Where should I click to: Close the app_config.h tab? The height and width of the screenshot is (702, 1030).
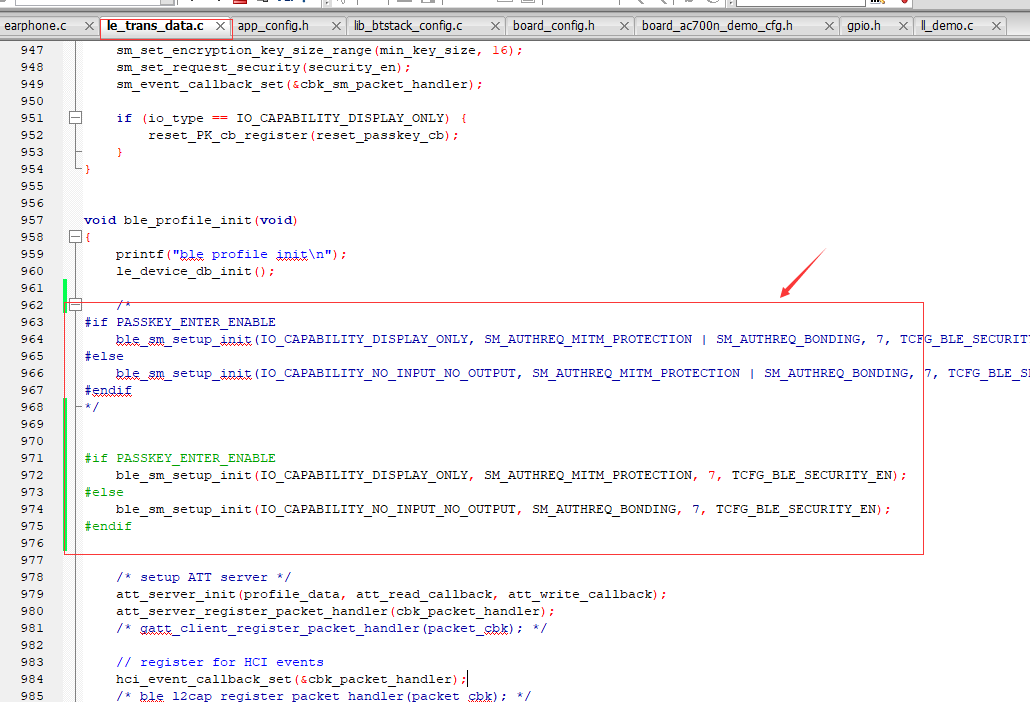pos(336,26)
